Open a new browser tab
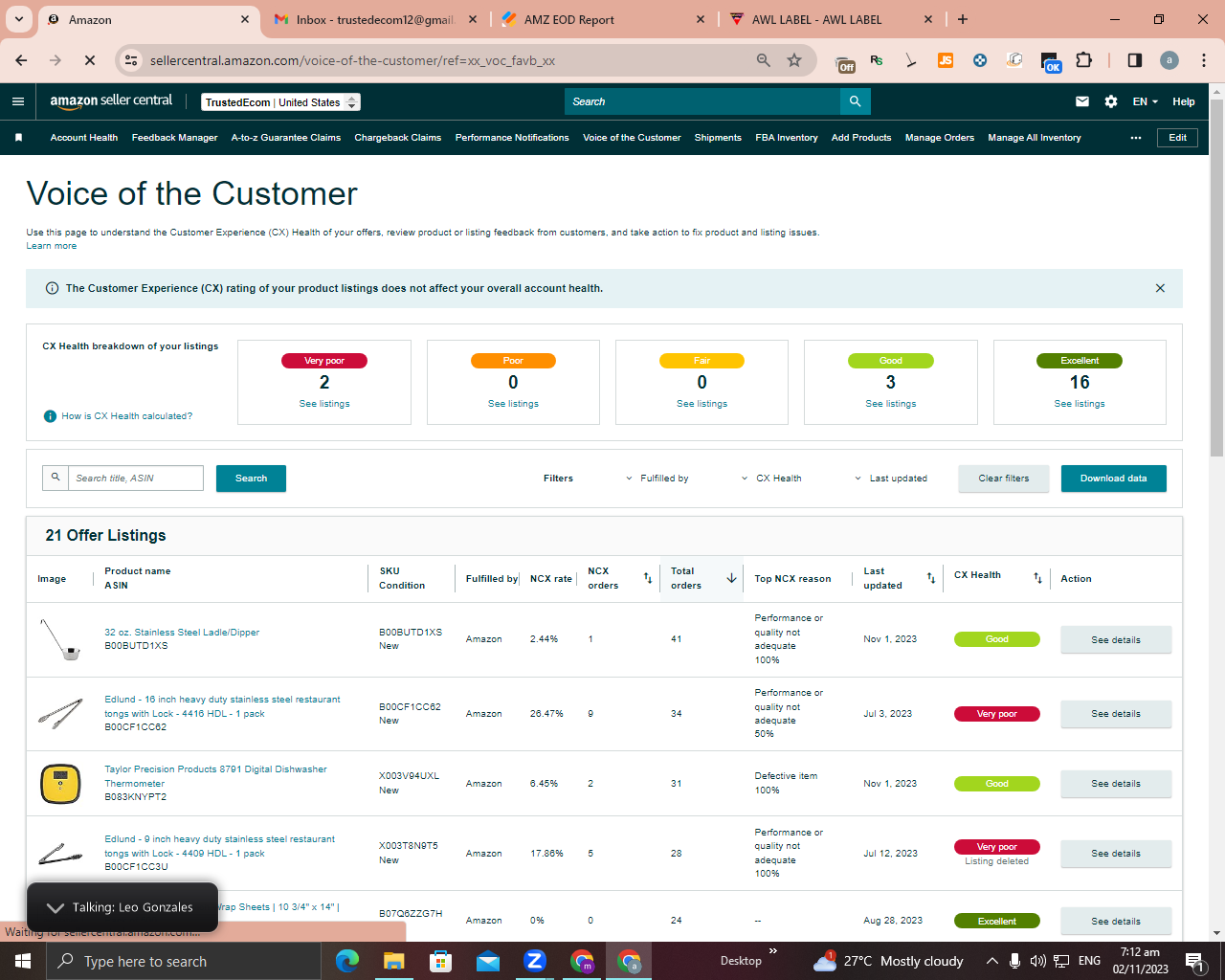 (963, 19)
